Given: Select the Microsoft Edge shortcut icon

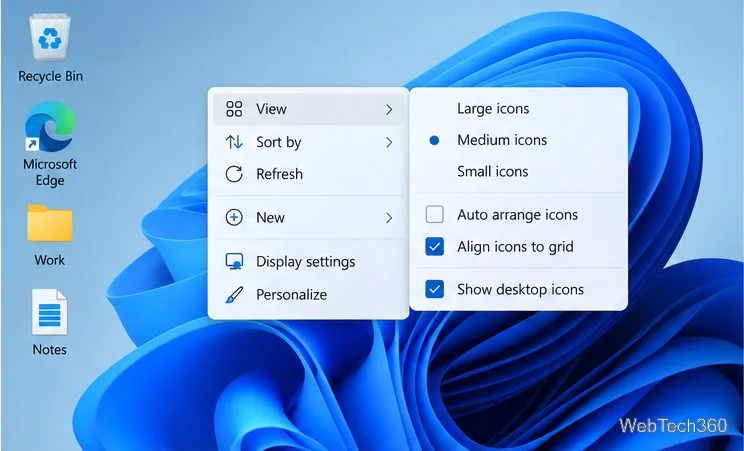Looking at the screenshot, I should pos(50,127).
